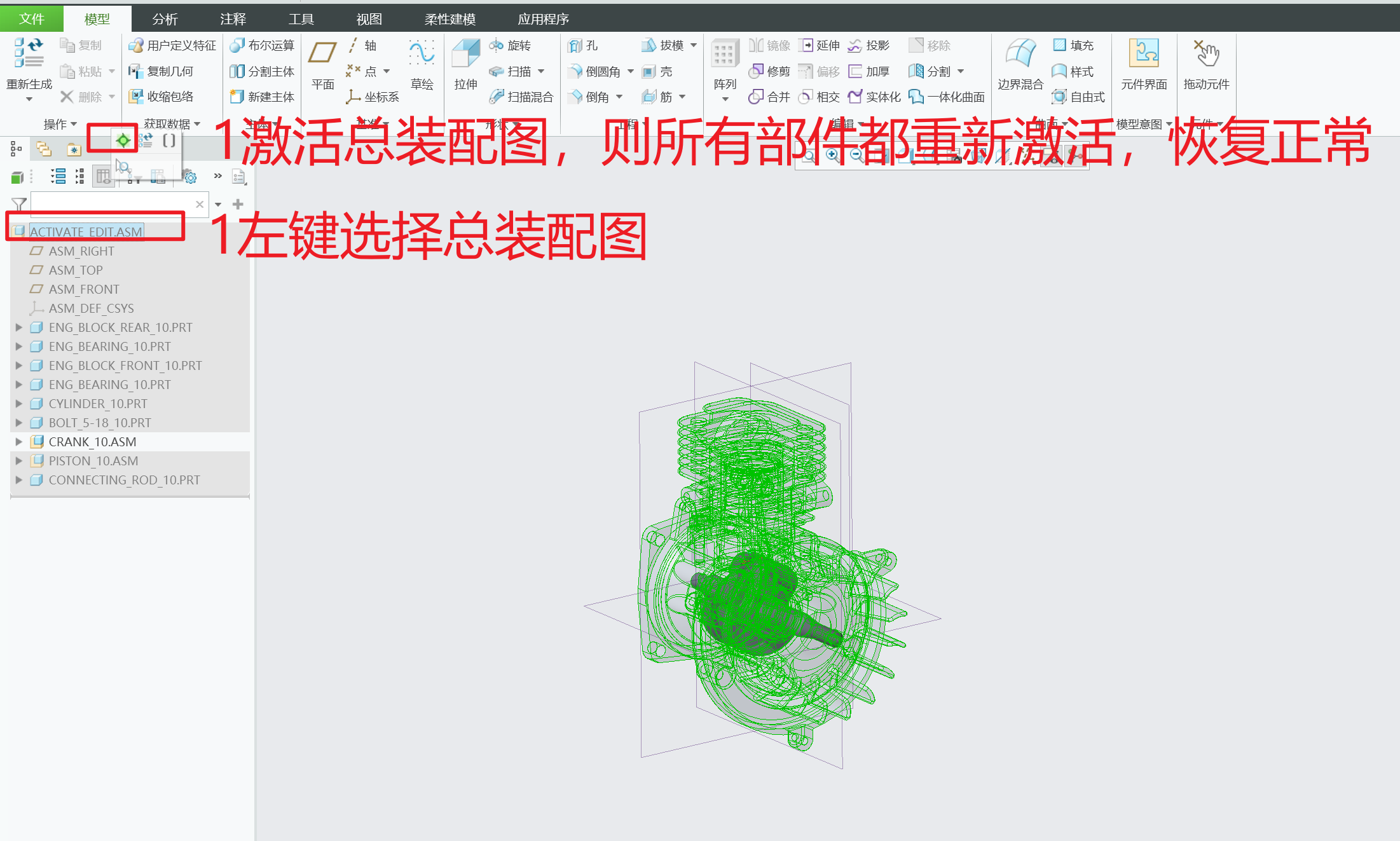
Task: Open tree settings gear icon
Action: 190,177
